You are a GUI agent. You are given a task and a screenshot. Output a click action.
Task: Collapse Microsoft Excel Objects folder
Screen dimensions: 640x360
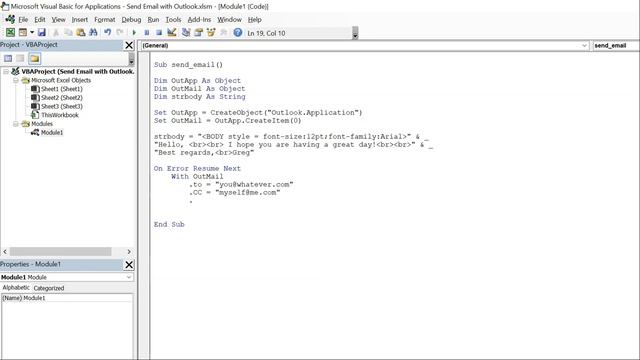(x=16, y=80)
